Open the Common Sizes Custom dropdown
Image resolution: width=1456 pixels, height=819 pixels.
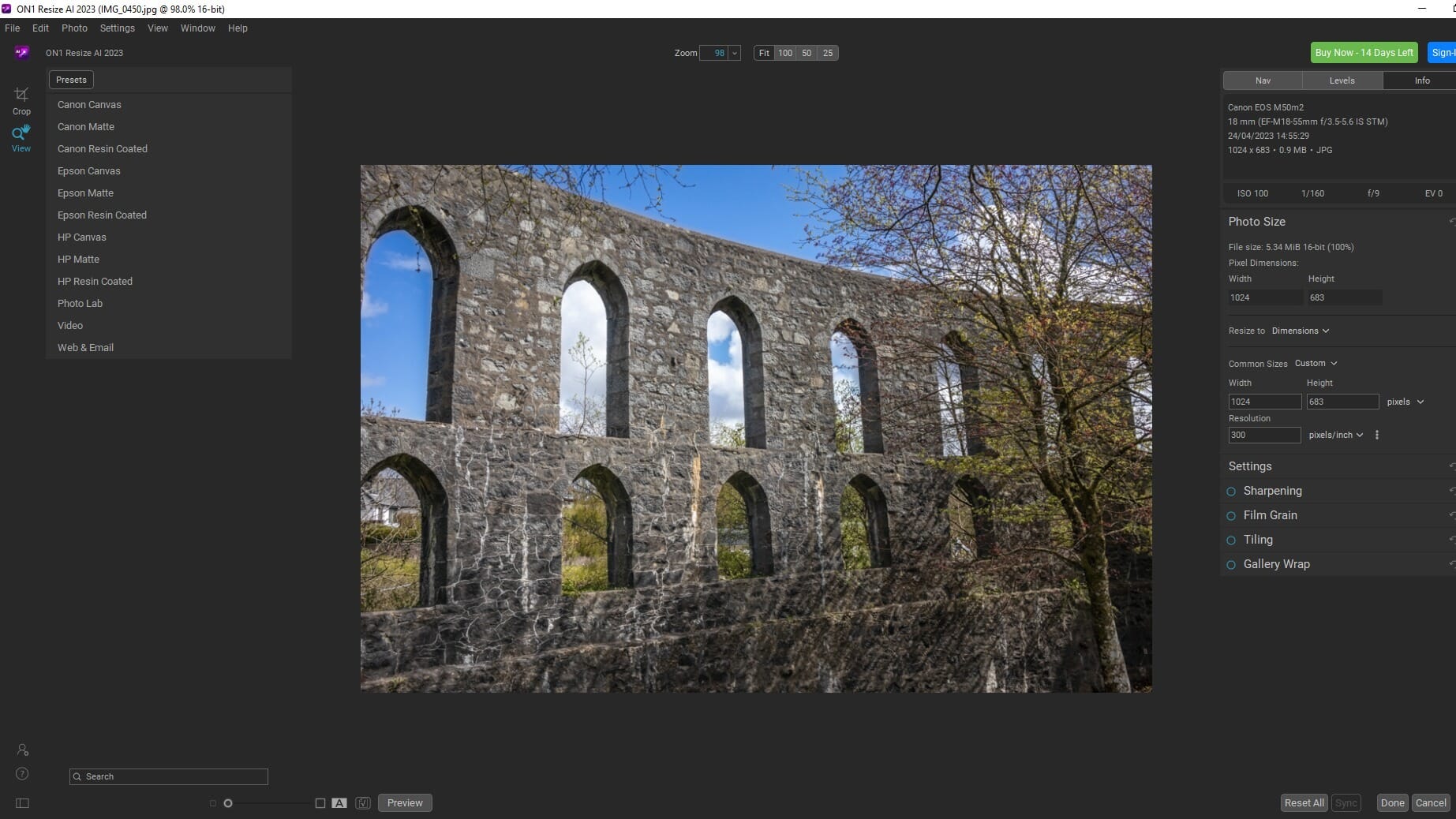pos(1316,363)
